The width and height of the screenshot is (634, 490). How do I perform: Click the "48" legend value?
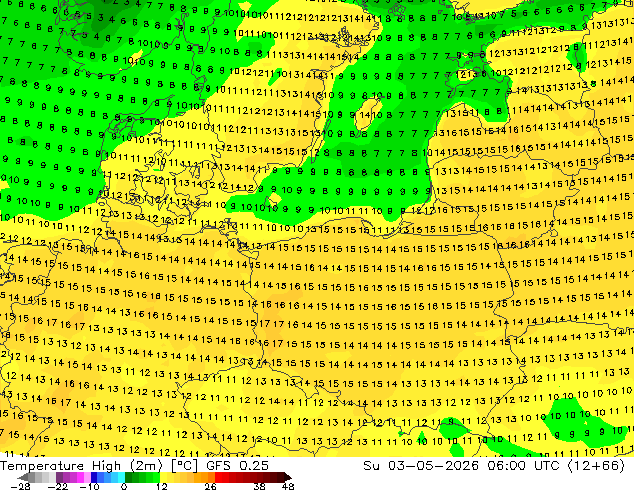pos(288,486)
